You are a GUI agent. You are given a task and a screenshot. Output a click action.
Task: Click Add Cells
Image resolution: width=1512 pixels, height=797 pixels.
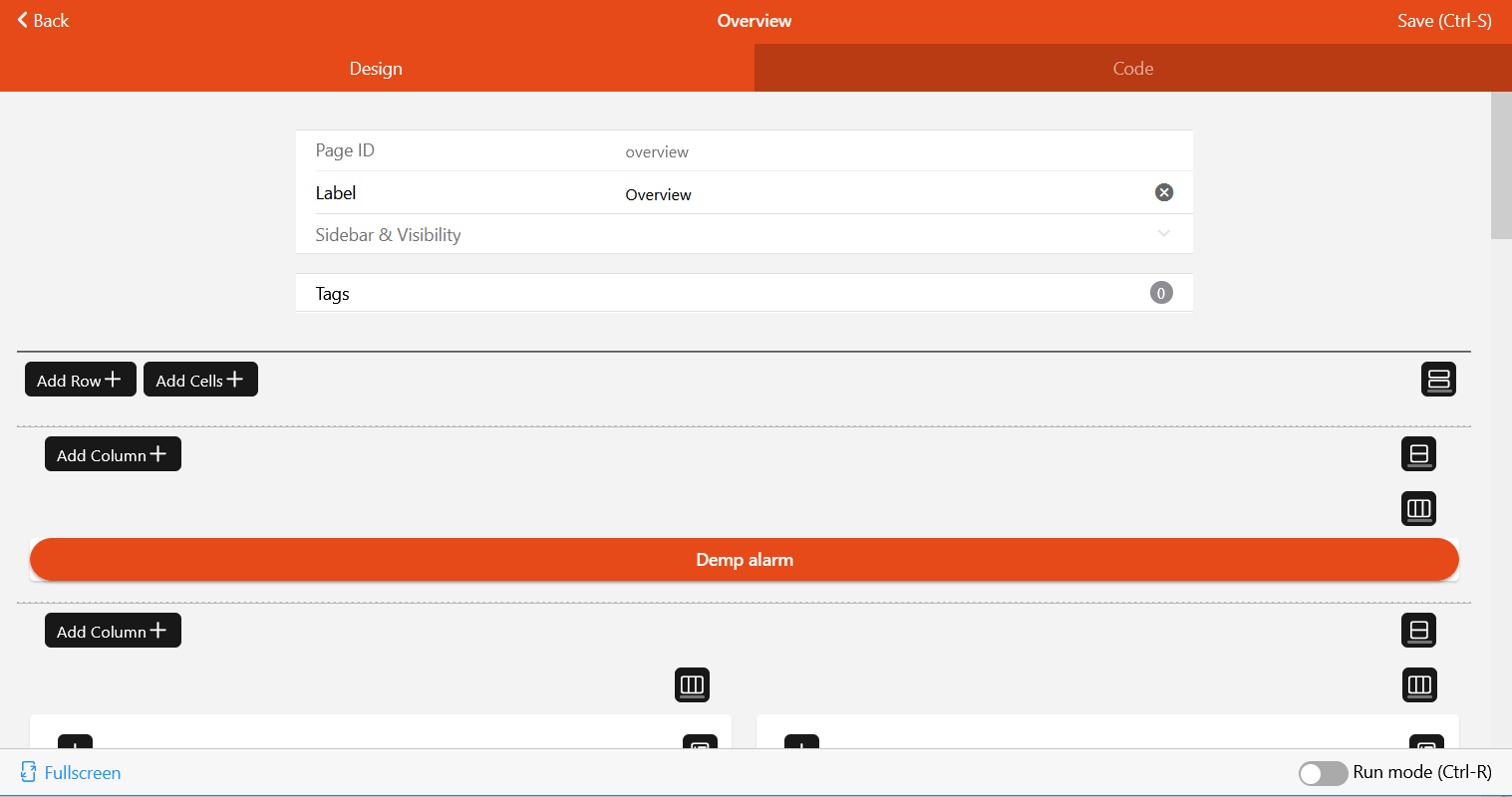tap(200, 379)
